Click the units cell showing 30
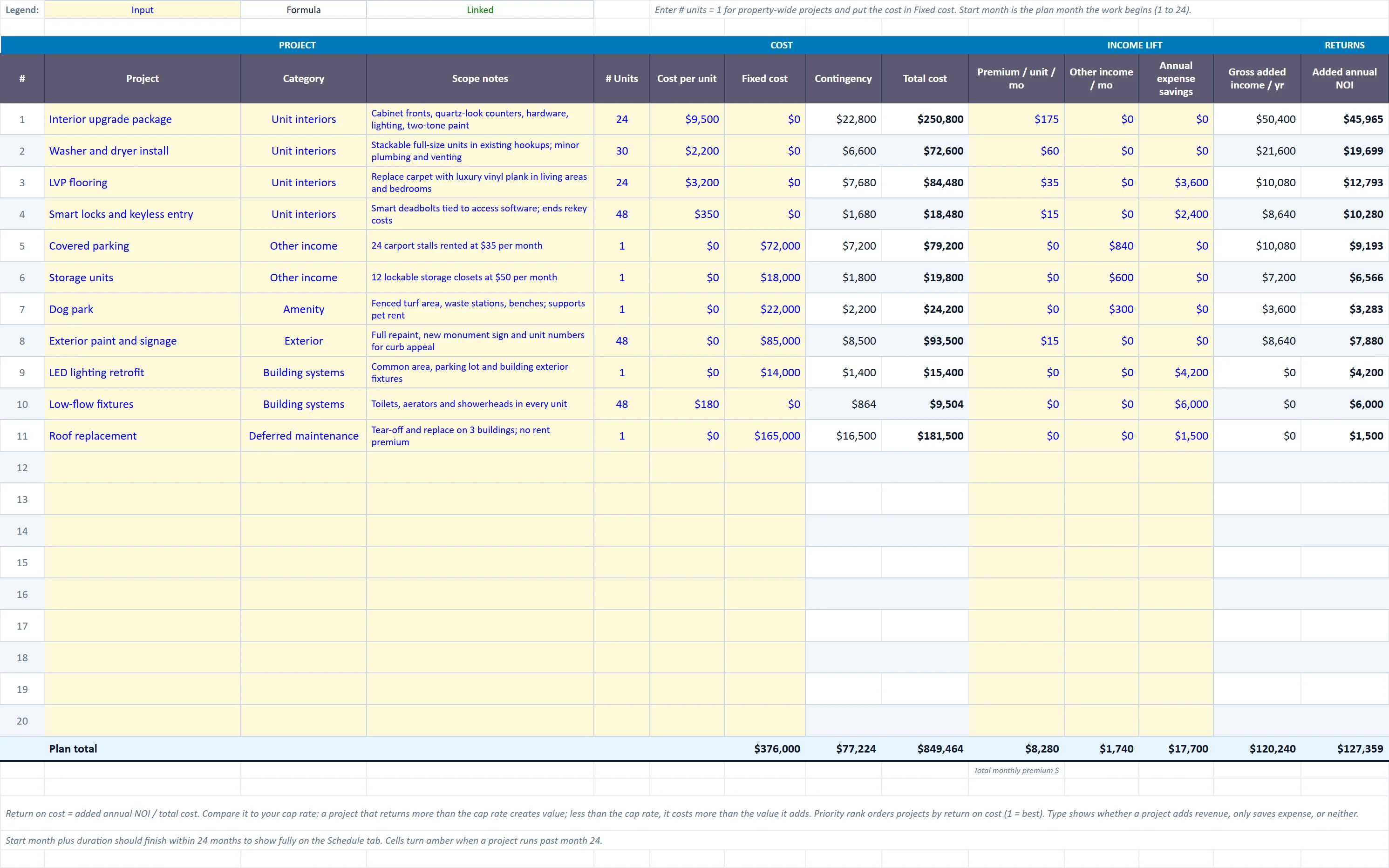Viewport: 1389px width, 868px height. 621,150
